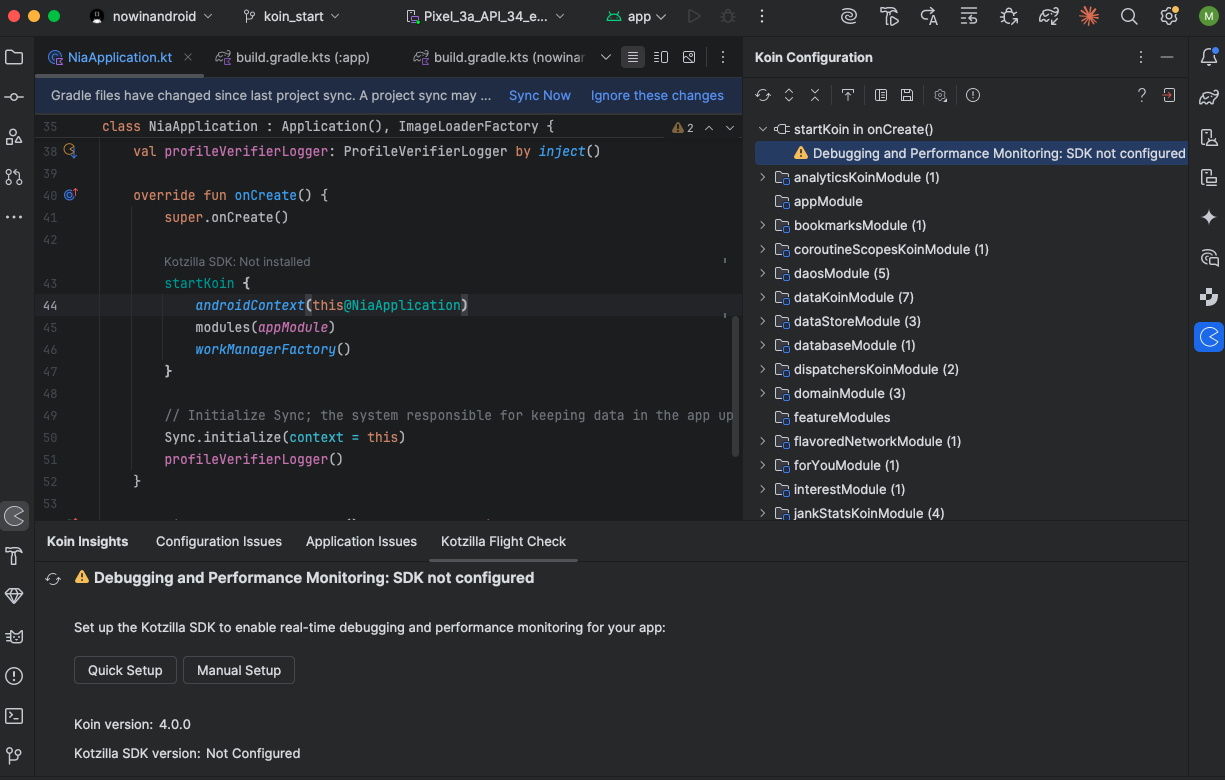Click Collapse All in Koin Configuration toolbar
This screenshot has height=780, width=1225.
[x=815, y=95]
